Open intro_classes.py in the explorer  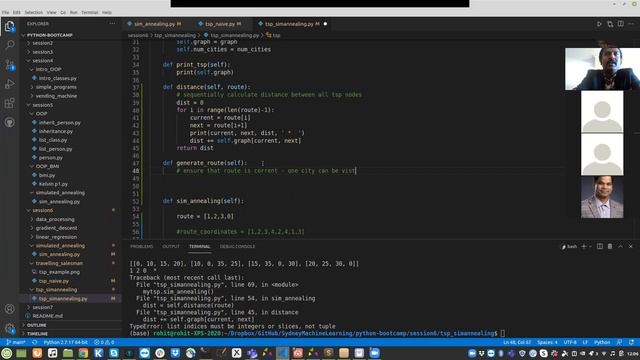click(58, 78)
